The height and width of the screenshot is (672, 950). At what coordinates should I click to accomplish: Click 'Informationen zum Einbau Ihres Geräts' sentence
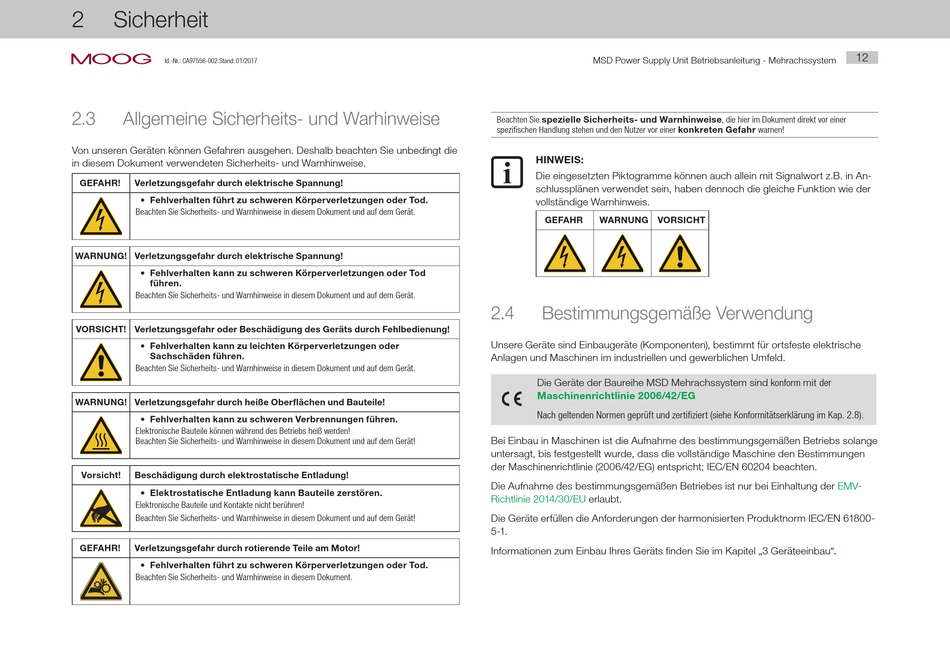coord(663,551)
